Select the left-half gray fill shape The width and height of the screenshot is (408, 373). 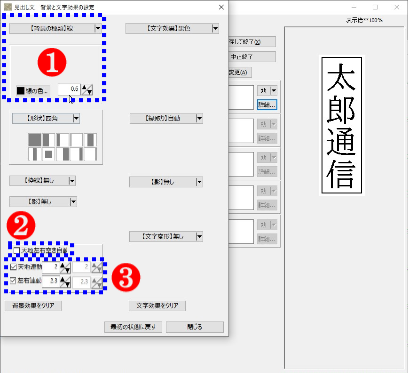(x=49, y=140)
